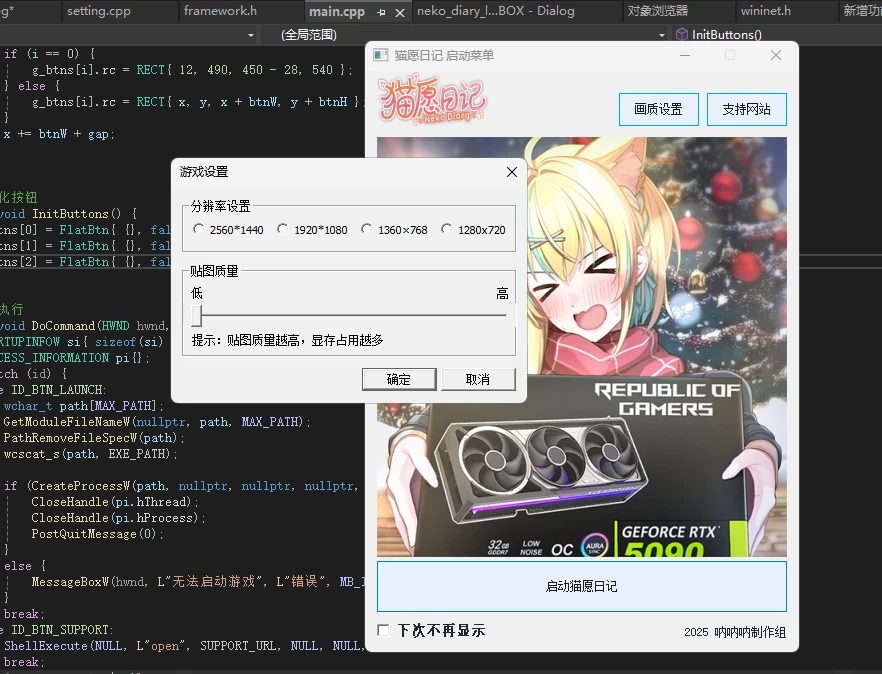Viewport: 882px width, 674px height.
Task: Click the ID_BTN_SUPPORT case label
Action: click(60, 630)
